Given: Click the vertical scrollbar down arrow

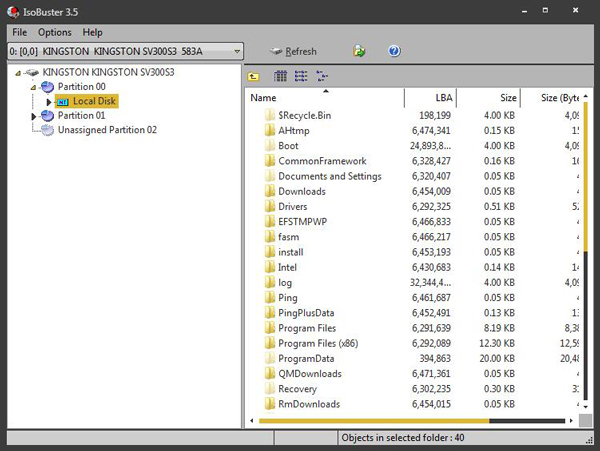Looking at the screenshot, I should 585,407.
